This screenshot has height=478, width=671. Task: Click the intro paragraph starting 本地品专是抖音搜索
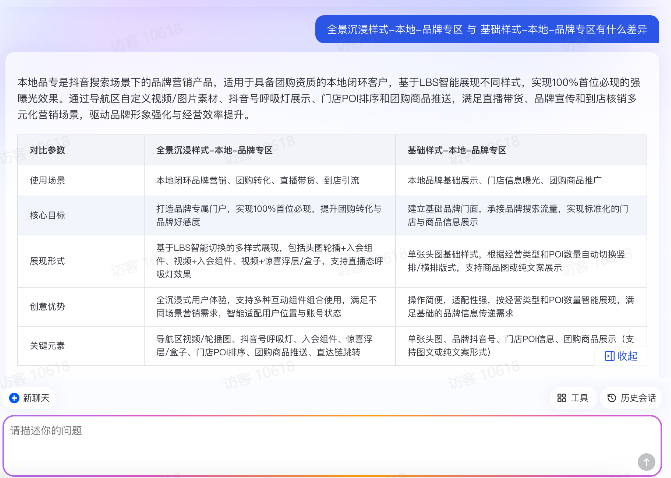point(329,98)
